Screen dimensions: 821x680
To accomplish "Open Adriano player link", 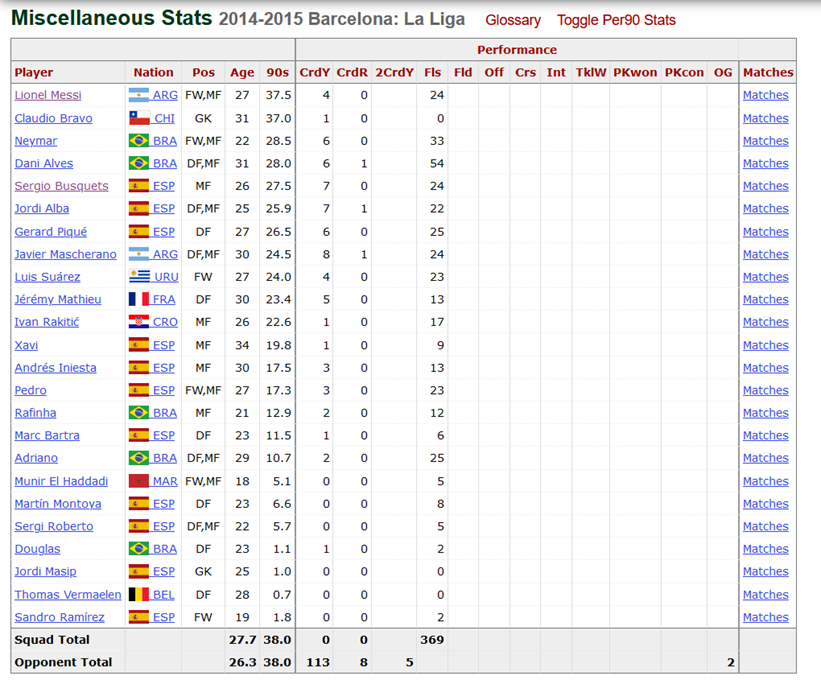I will click(36, 458).
